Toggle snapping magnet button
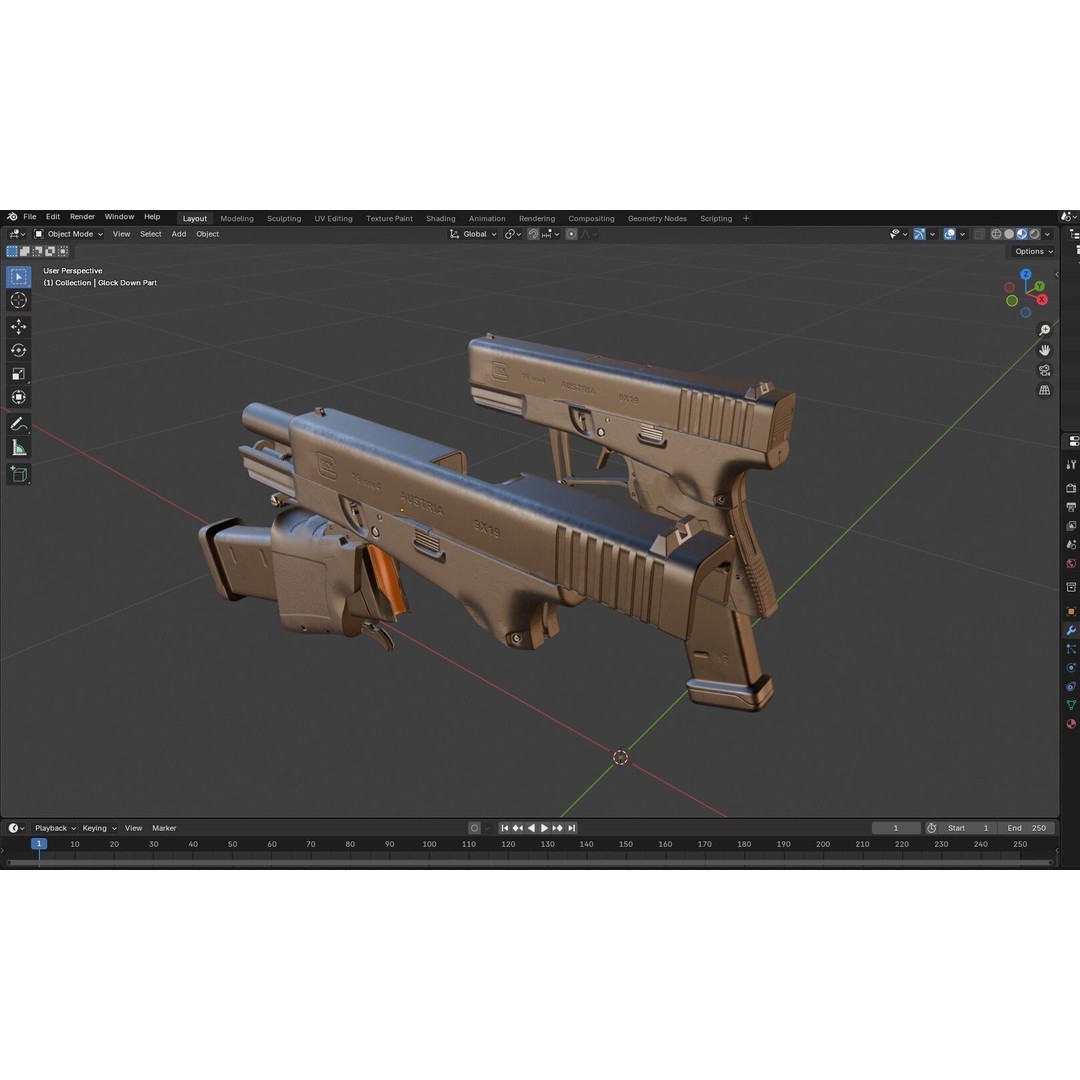 (x=533, y=234)
